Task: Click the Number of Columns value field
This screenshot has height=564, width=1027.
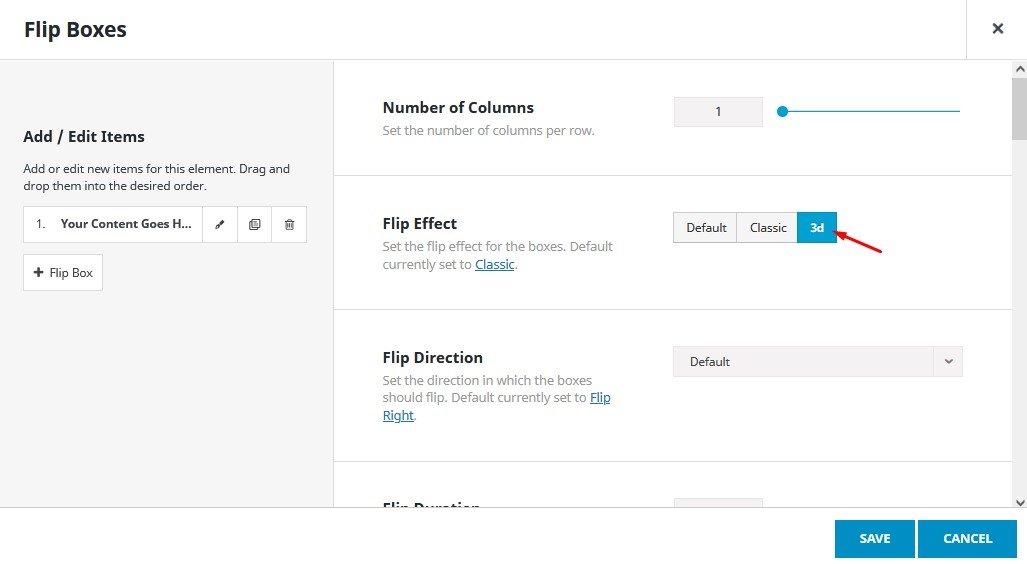Action: click(x=718, y=112)
